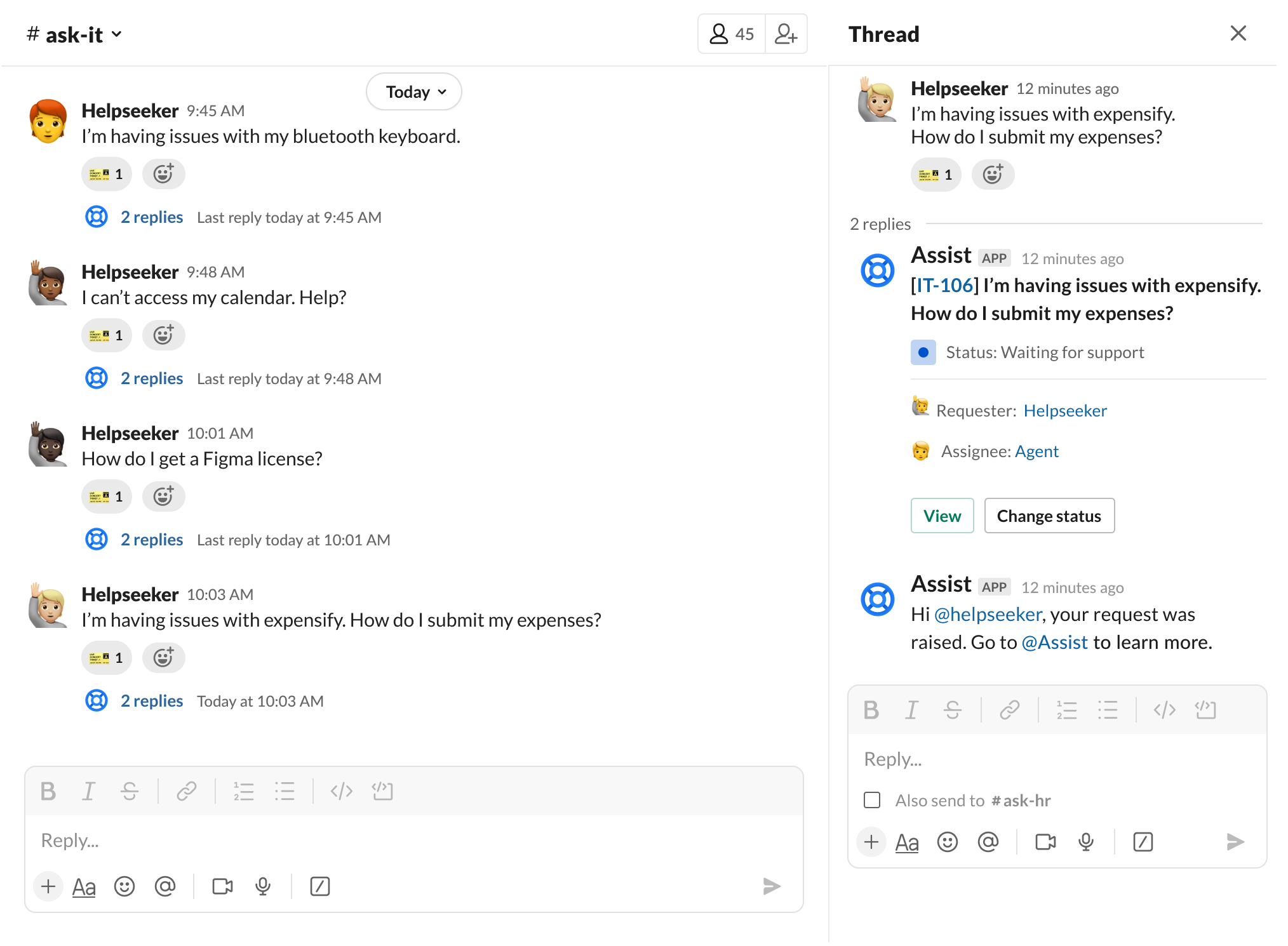
Task: Send the thread reply
Action: (1235, 842)
